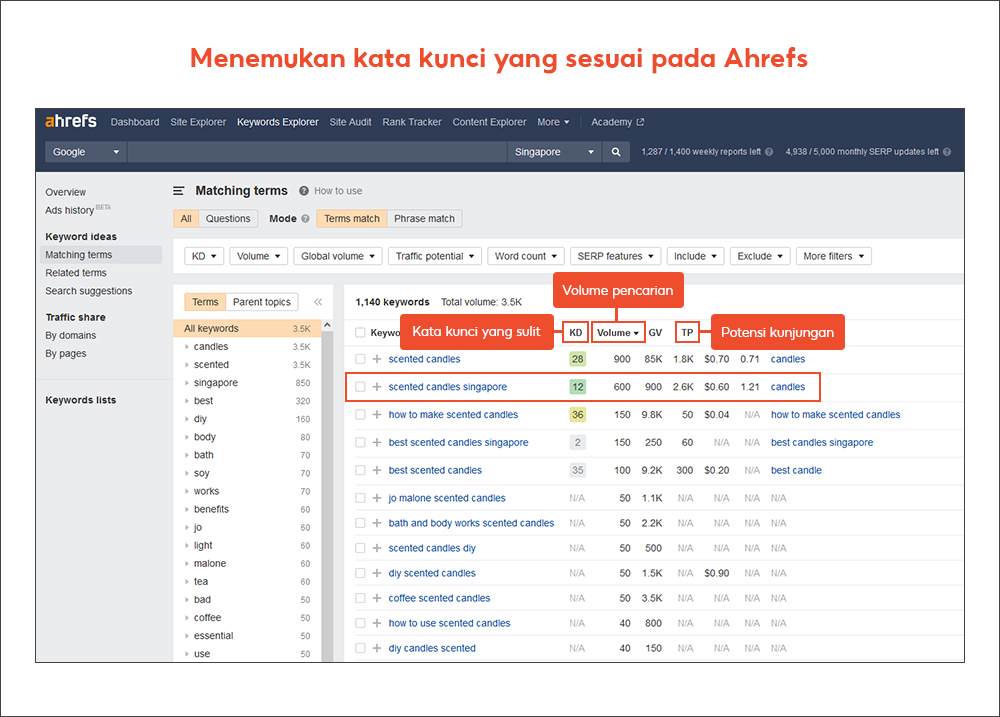
Task: Click plus icon for diy candles scented
Action: click(x=377, y=648)
